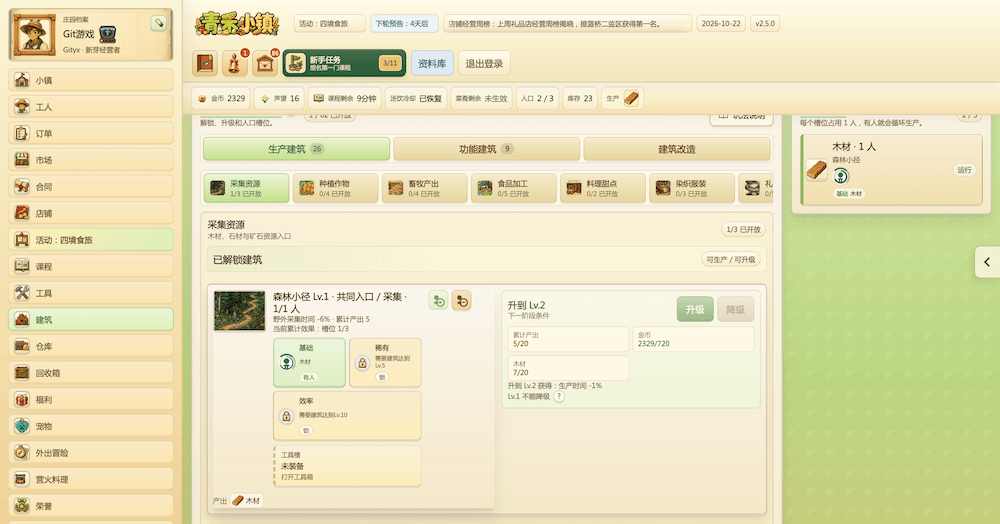The image size is (1000, 524).
Task: Click the journal book icon in the toolbar
Action: 205,63
